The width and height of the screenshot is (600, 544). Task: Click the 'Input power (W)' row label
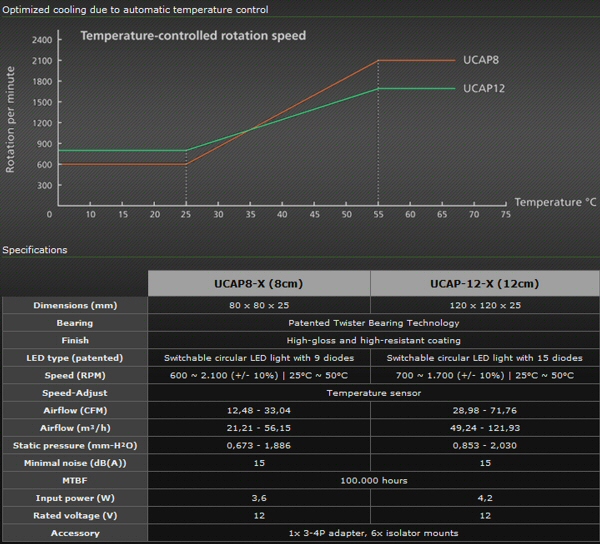click(x=75, y=498)
